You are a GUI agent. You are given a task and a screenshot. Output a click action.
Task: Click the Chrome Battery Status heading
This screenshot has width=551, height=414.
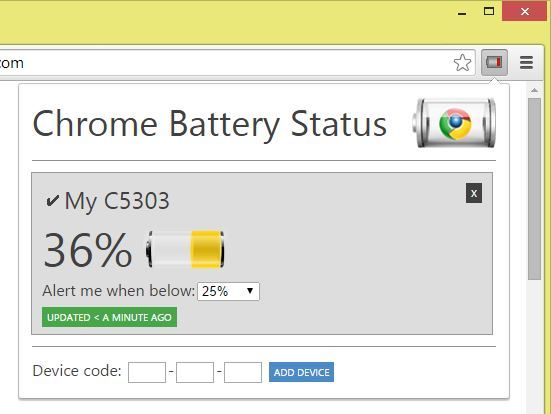pos(210,124)
